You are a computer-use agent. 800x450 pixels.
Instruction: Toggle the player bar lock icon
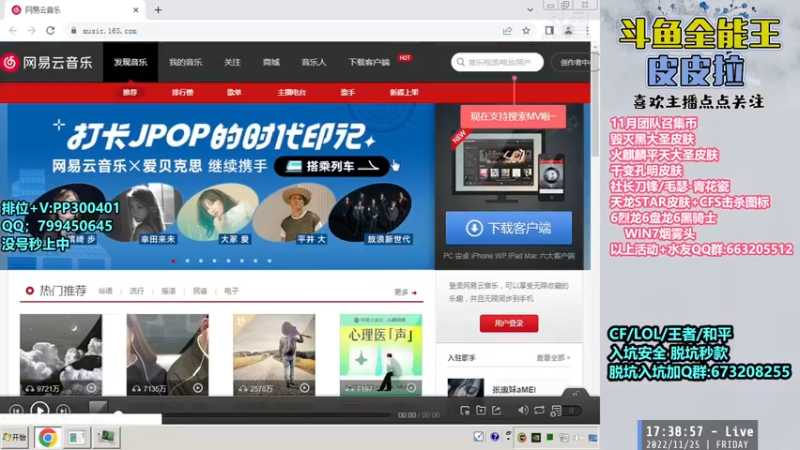pos(576,394)
